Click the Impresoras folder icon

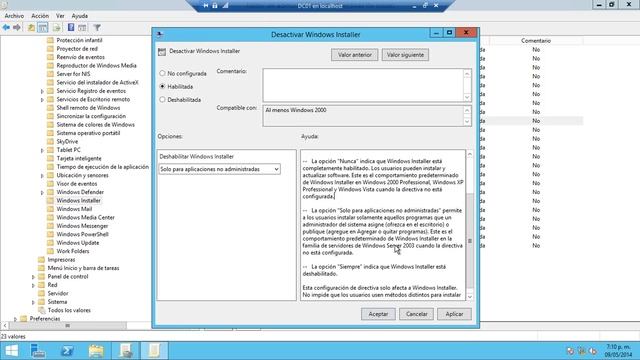click(x=41, y=260)
